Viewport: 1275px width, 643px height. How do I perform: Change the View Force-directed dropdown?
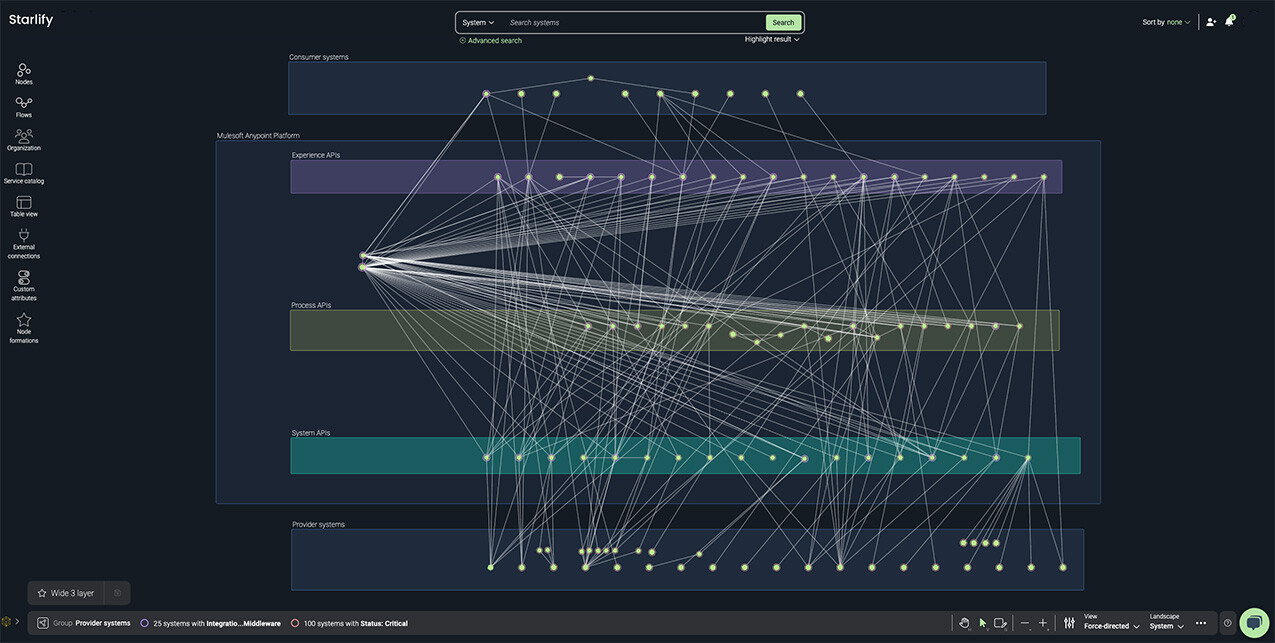(x=1112, y=622)
